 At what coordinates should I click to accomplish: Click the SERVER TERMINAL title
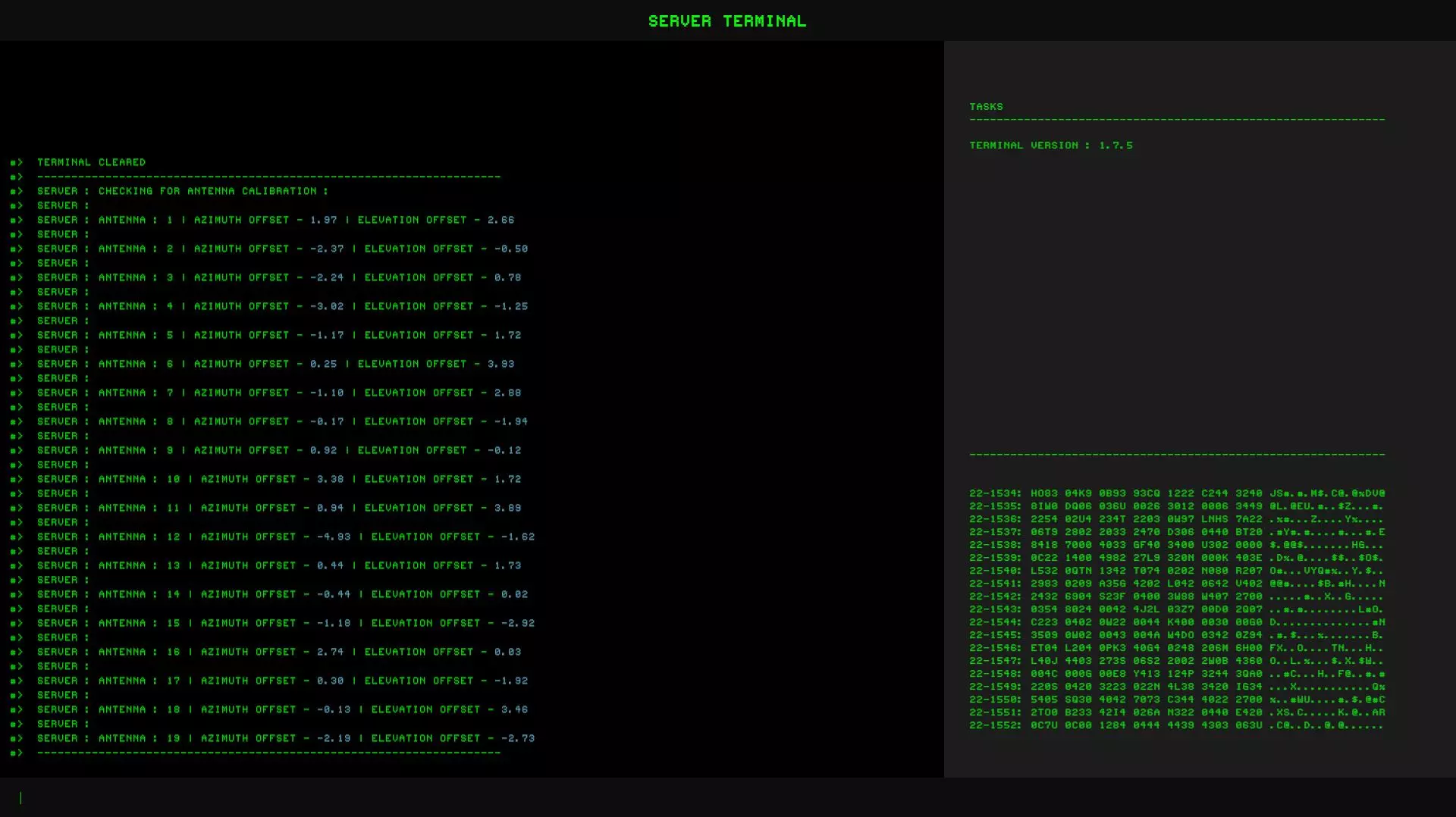tap(726, 21)
